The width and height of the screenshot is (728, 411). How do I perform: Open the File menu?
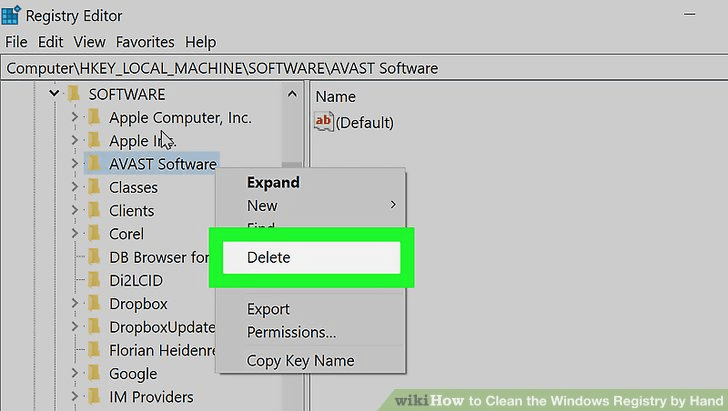pyautogui.click(x=16, y=42)
